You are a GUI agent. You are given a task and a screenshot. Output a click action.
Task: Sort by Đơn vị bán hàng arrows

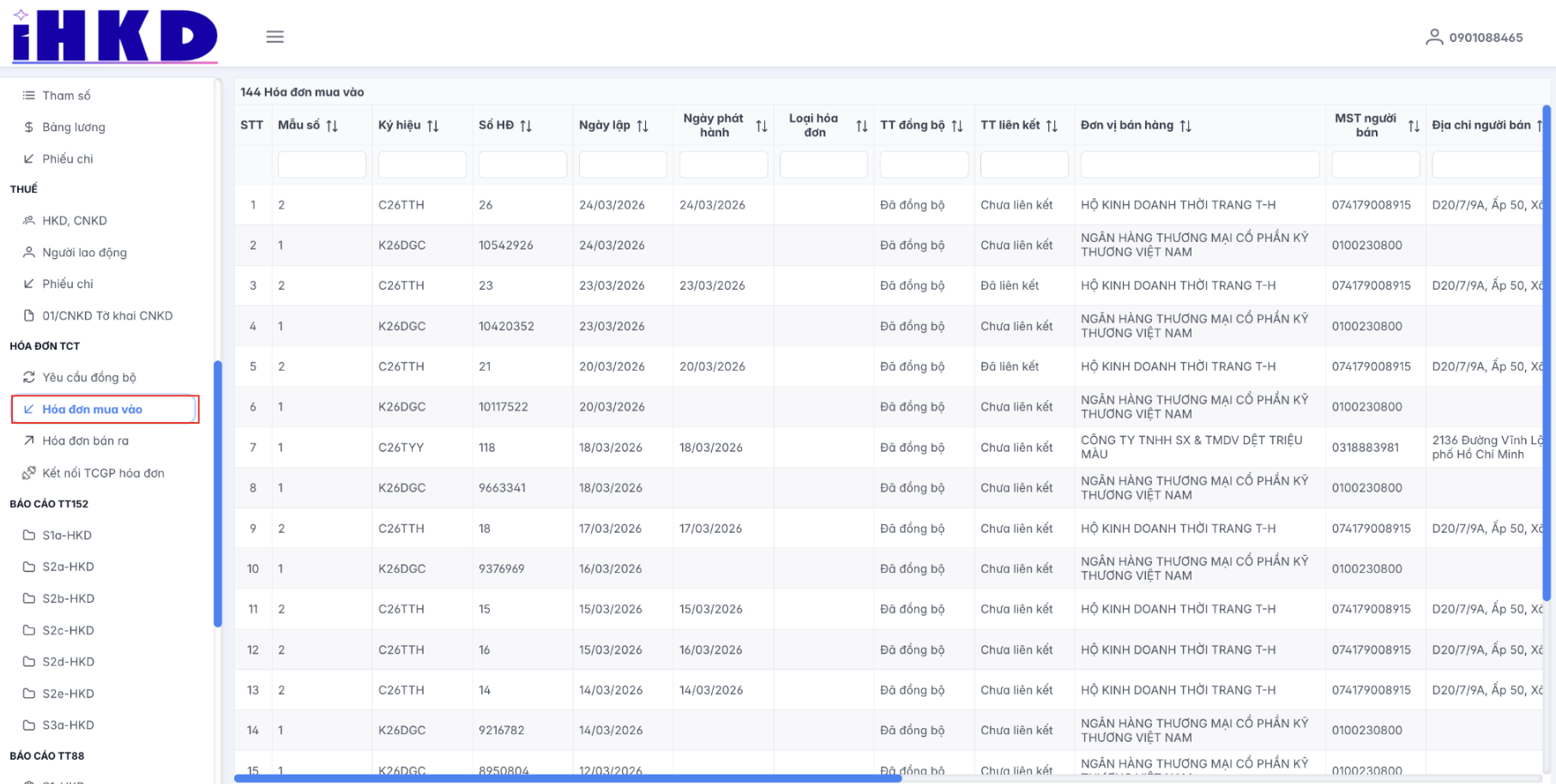(x=1185, y=126)
